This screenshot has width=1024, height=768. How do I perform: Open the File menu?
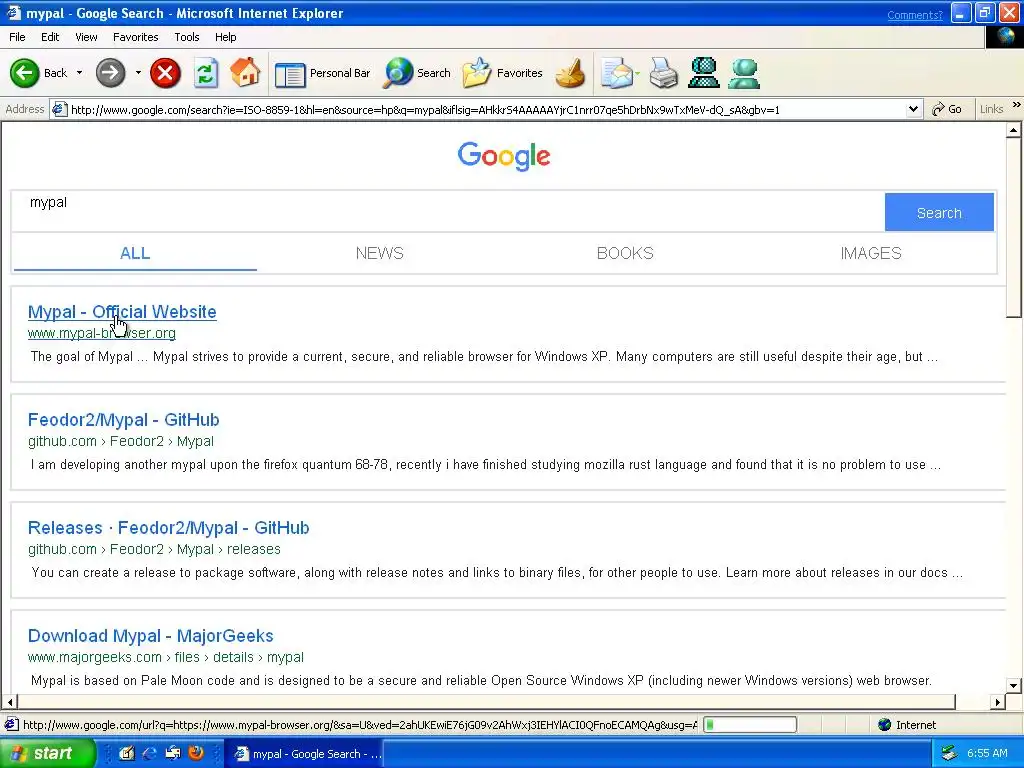pyautogui.click(x=18, y=37)
